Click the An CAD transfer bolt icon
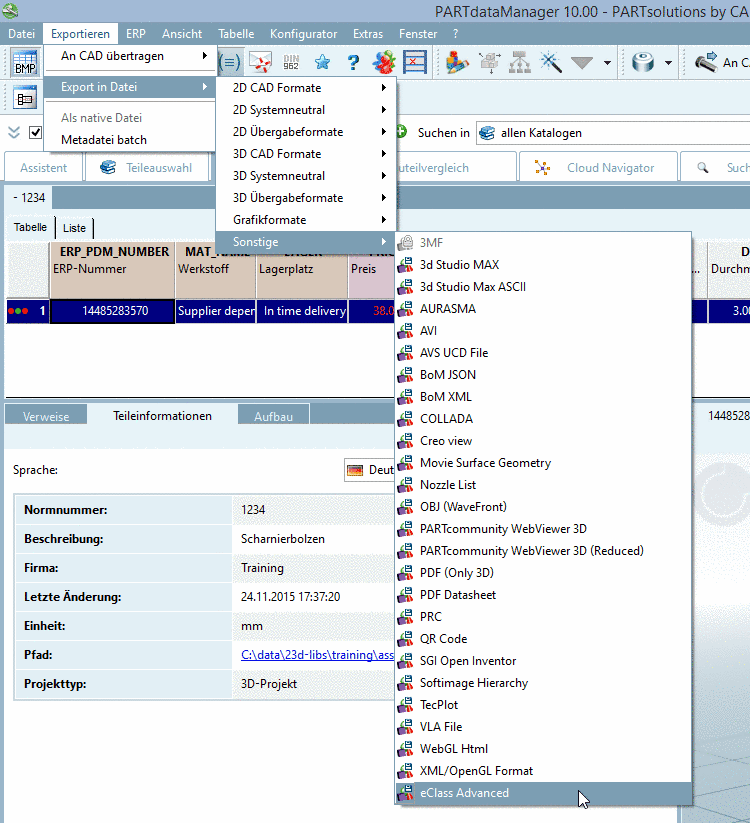 coord(706,62)
